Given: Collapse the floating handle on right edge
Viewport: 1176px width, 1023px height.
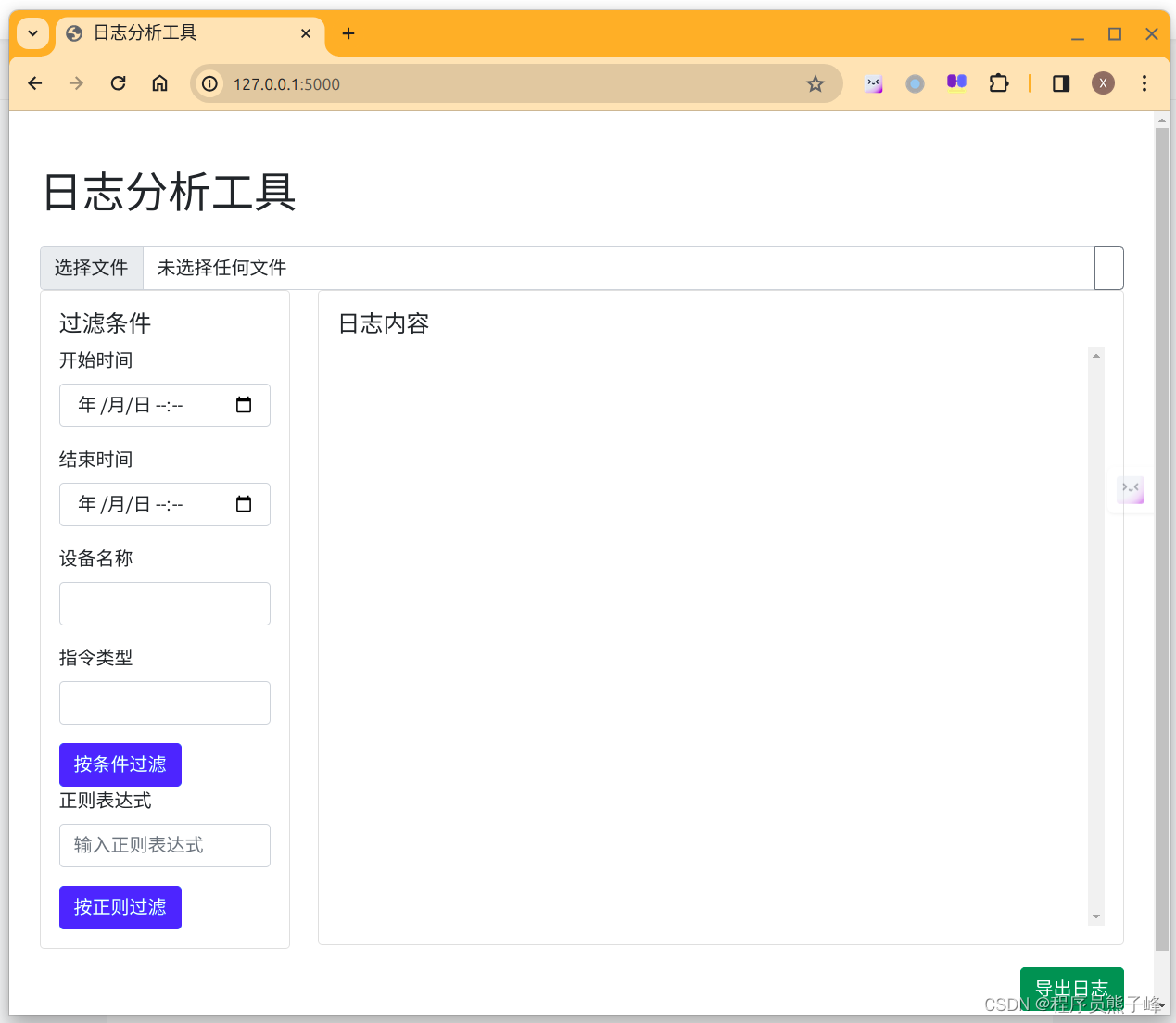Looking at the screenshot, I should [x=1131, y=490].
